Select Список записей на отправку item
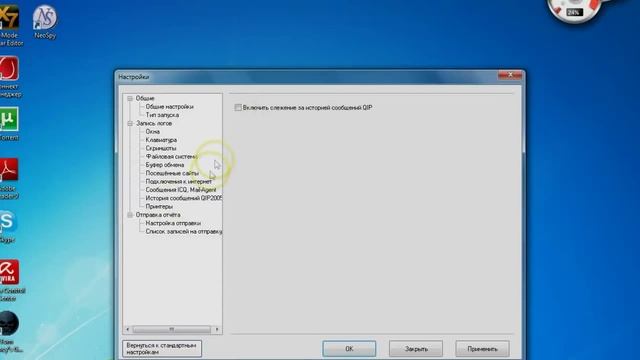Viewport: 640px width, 360px height. [184, 231]
